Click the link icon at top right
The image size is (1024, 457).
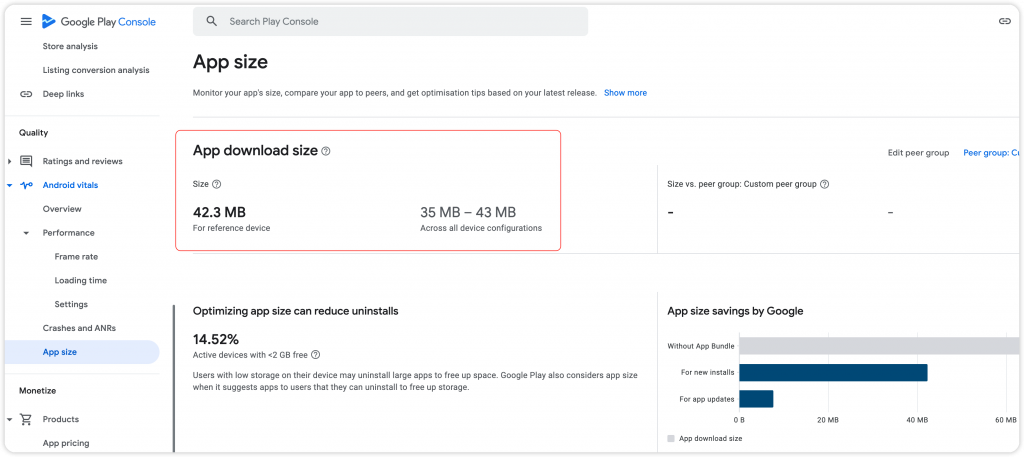[1005, 21]
